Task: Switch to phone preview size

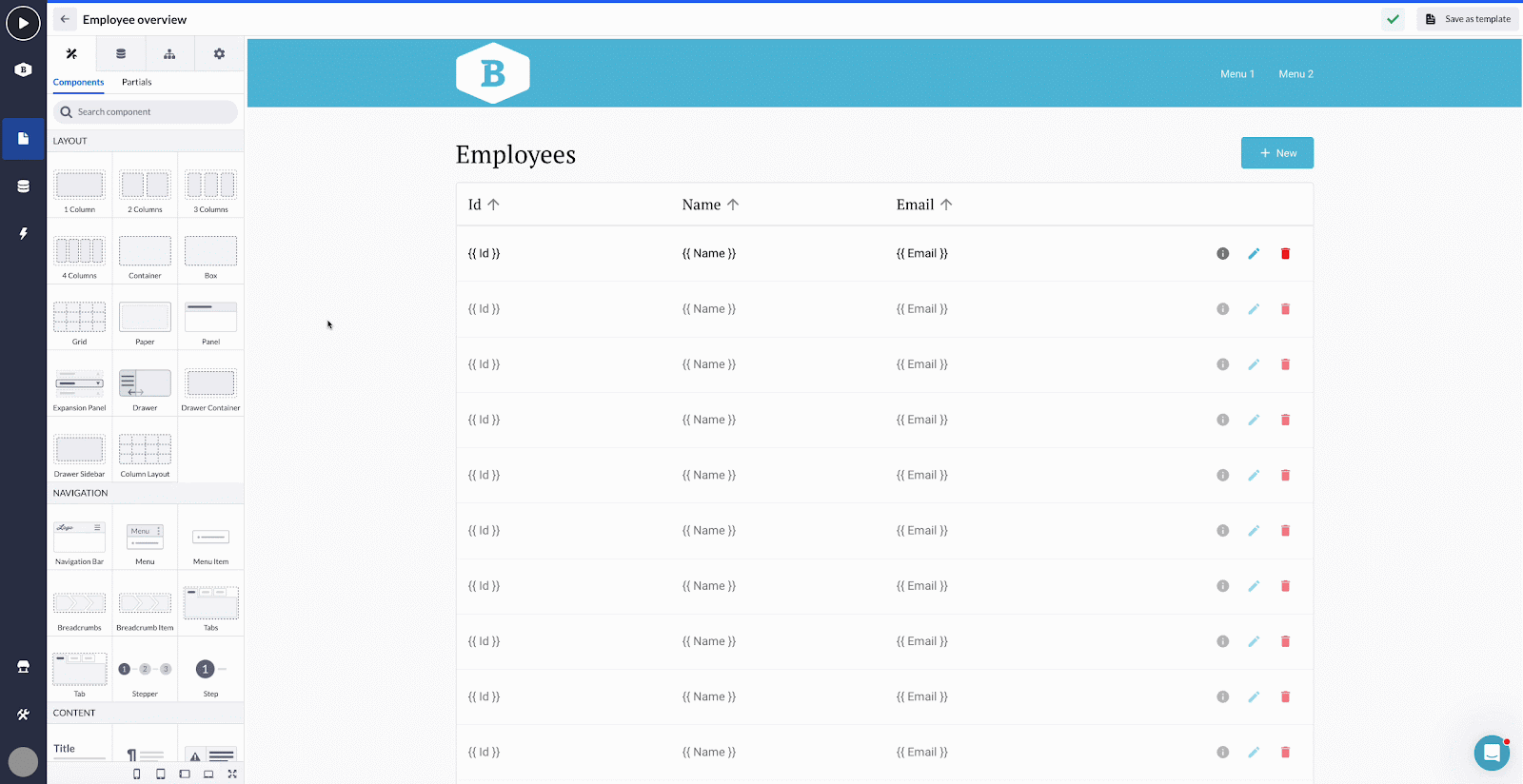Action: [x=137, y=774]
